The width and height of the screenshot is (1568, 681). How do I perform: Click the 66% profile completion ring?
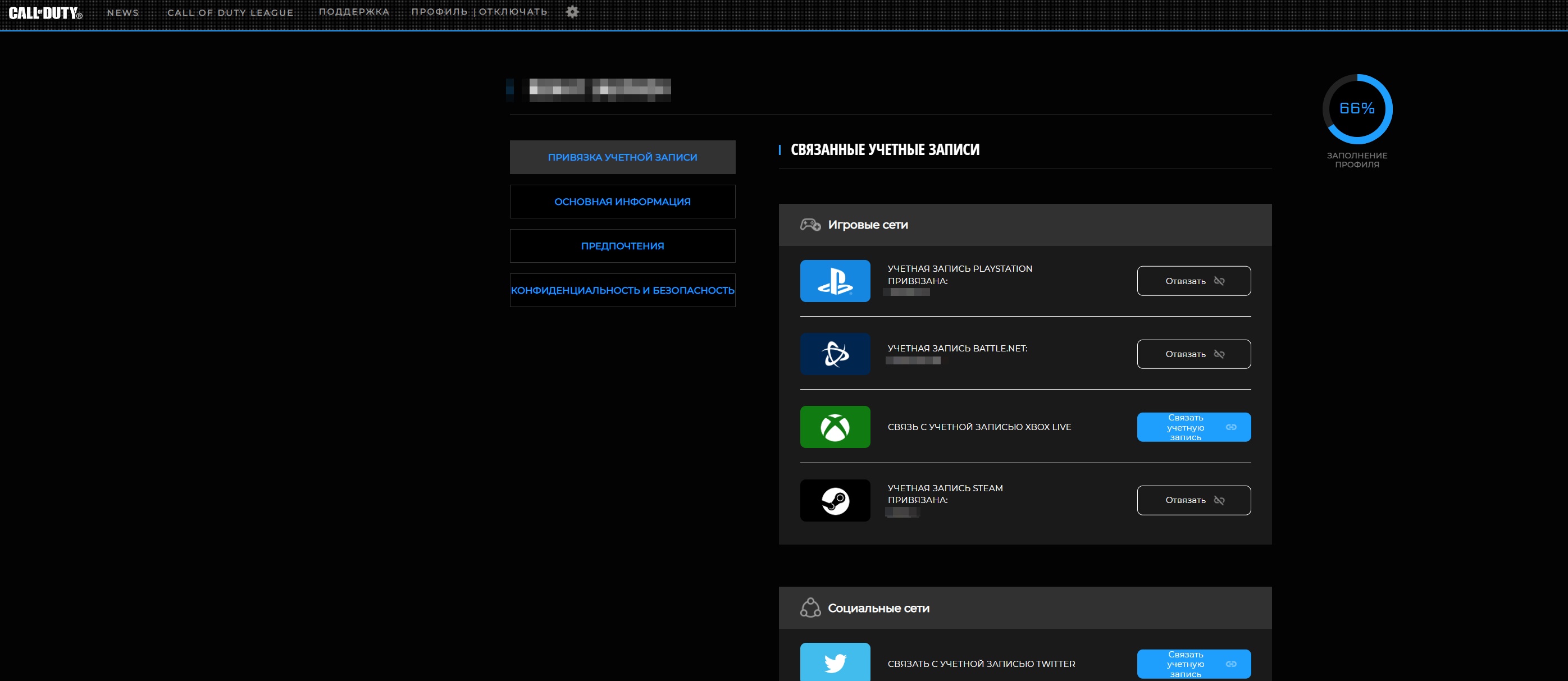(1357, 109)
